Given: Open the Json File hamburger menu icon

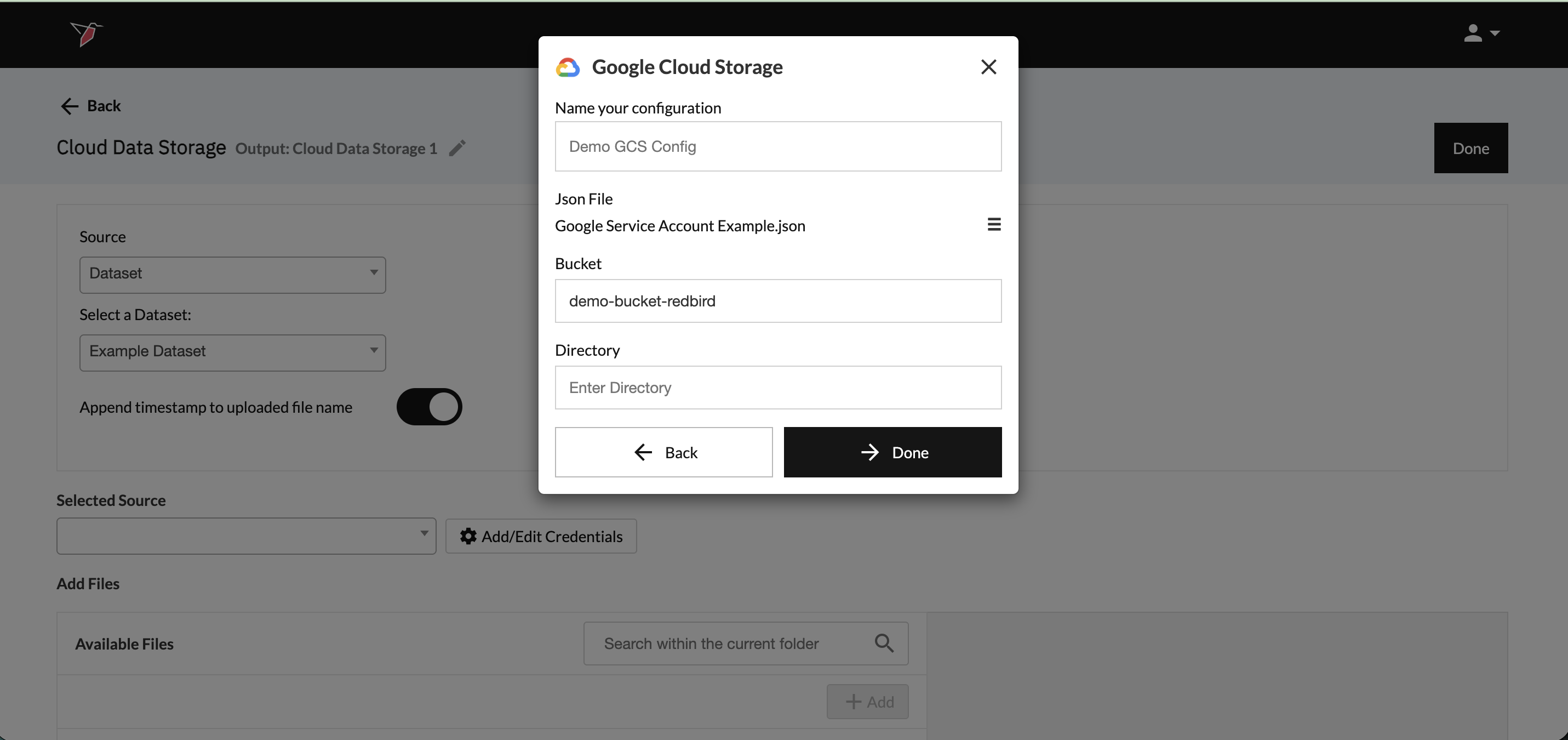Looking at the screenshot, I should 993,225.
